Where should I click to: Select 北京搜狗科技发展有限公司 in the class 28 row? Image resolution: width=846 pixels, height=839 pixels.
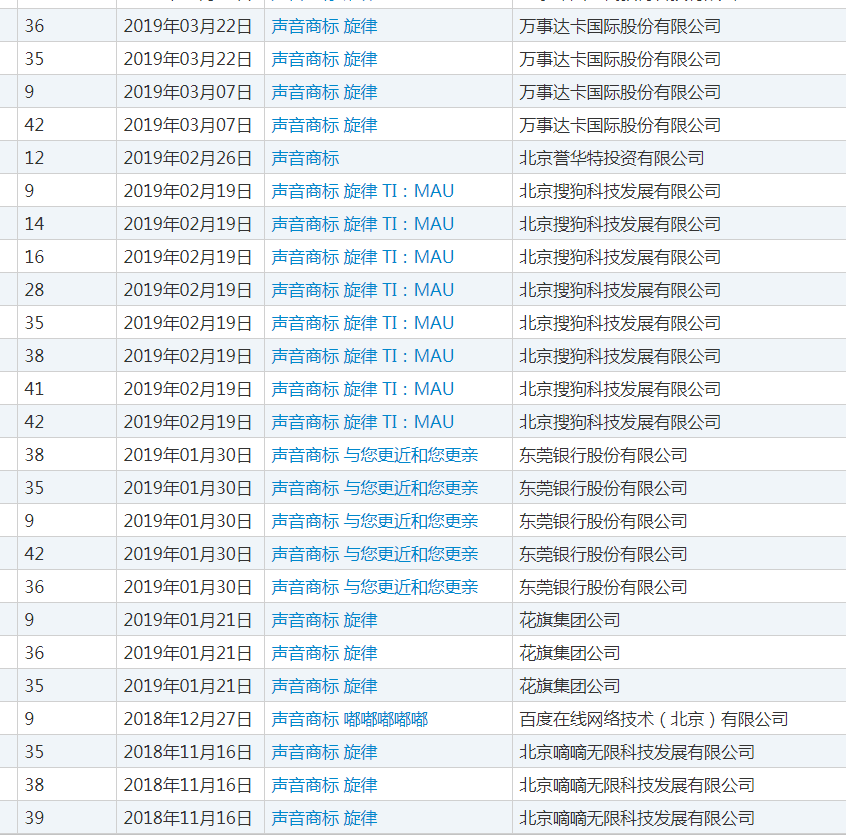tap(620, 290)
